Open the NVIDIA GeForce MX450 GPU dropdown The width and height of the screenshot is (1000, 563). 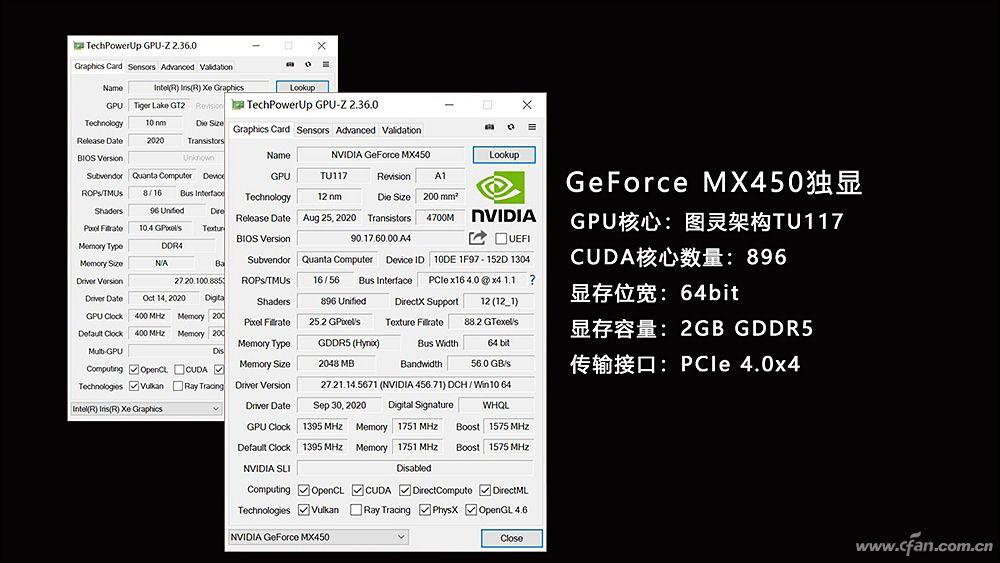pyautogui.click(x=318, y=537)
